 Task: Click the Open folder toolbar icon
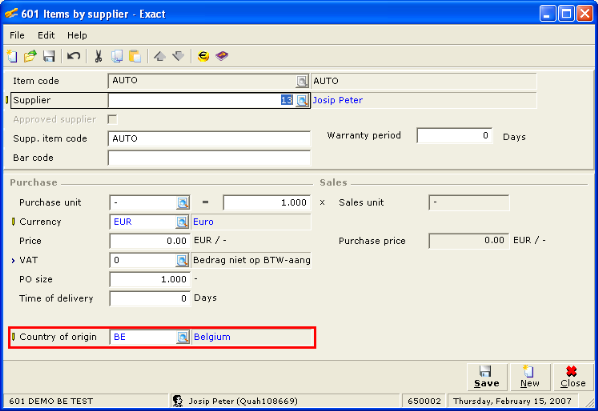[x=30, y=56]
